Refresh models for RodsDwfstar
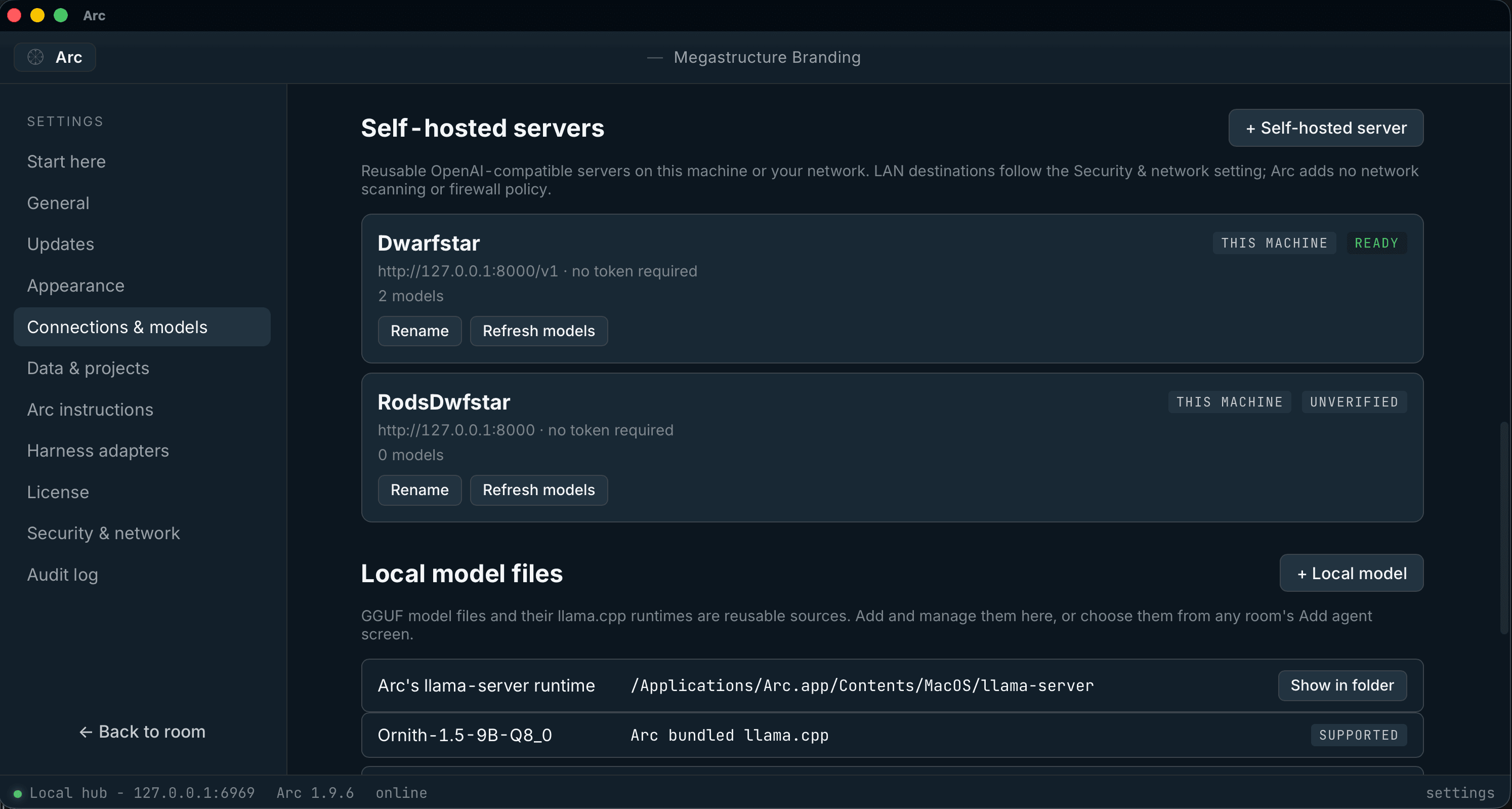The width and height of the screenshot is (1512, 809). point(539,490)
